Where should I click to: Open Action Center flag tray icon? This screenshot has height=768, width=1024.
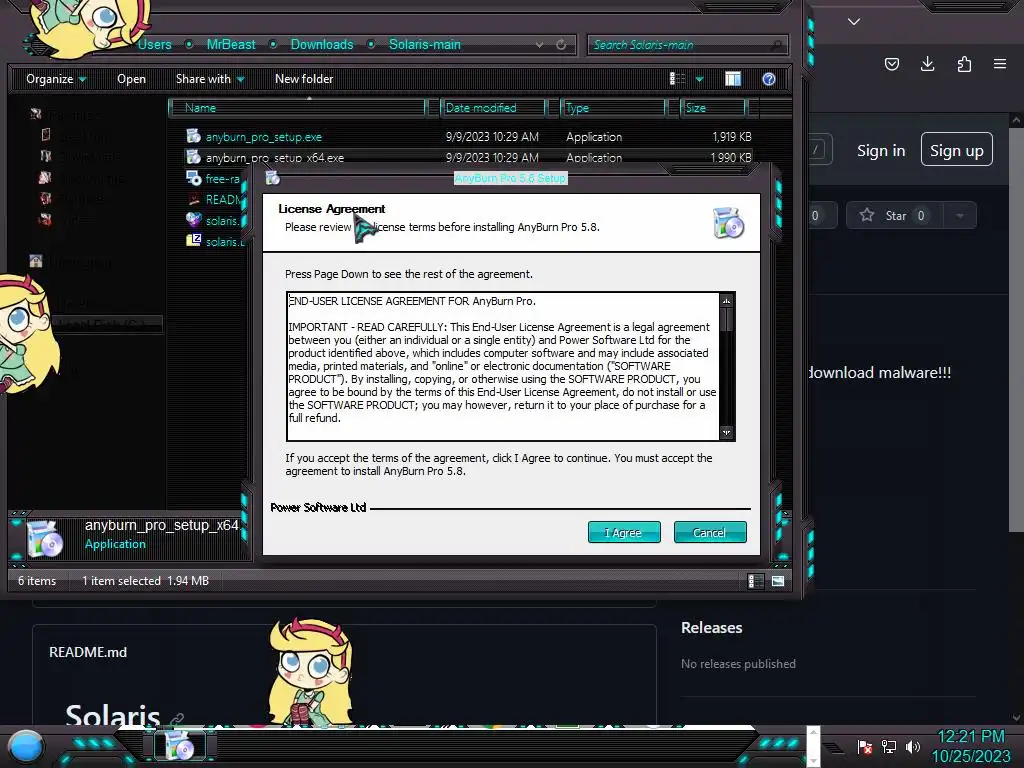[x=865, y=746]
